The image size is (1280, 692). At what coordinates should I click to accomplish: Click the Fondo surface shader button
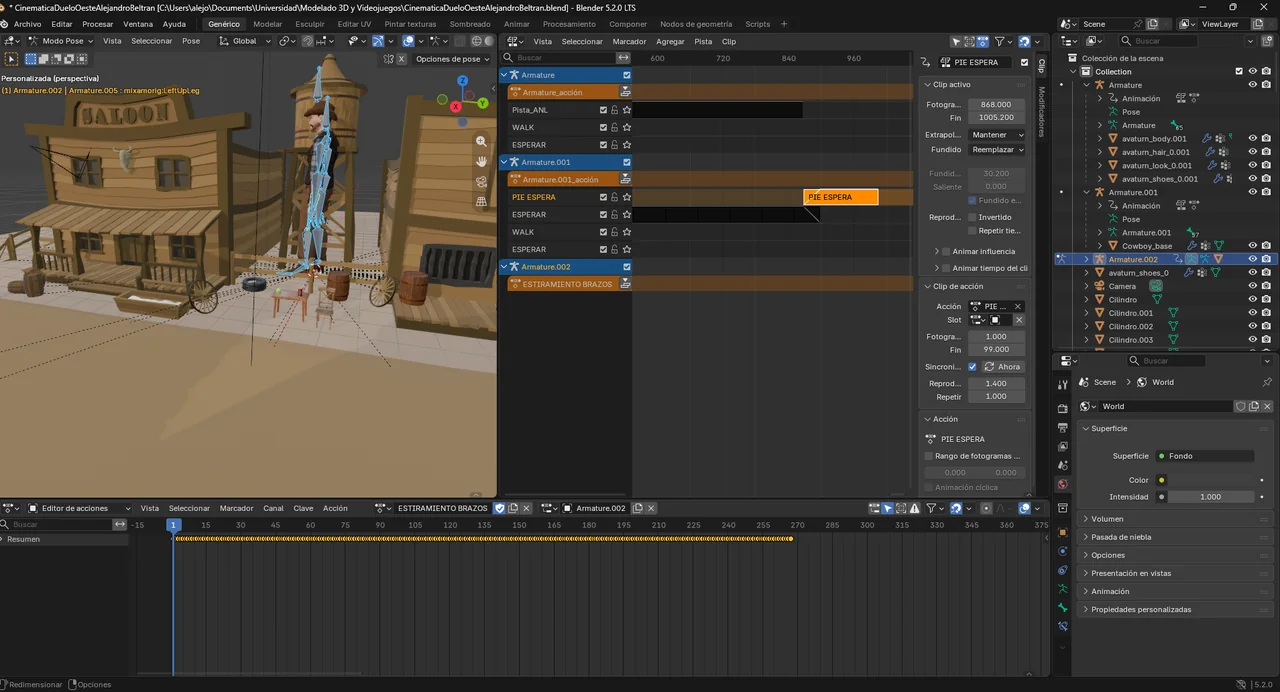pos(1205,456)
